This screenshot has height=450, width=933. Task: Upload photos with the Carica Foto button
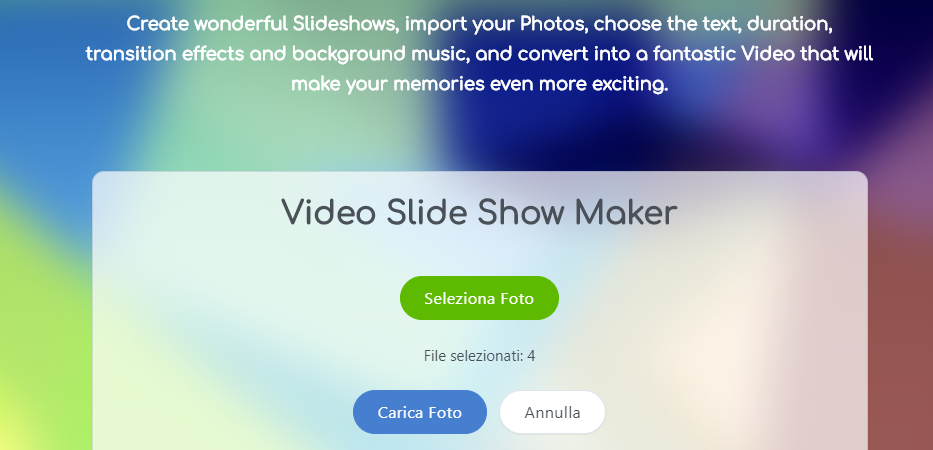[419, 412]
